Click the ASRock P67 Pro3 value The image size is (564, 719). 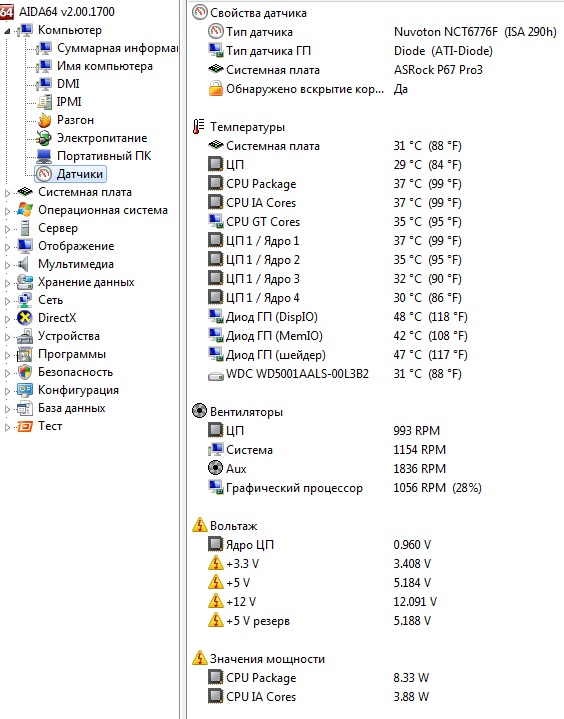[438, 70]
